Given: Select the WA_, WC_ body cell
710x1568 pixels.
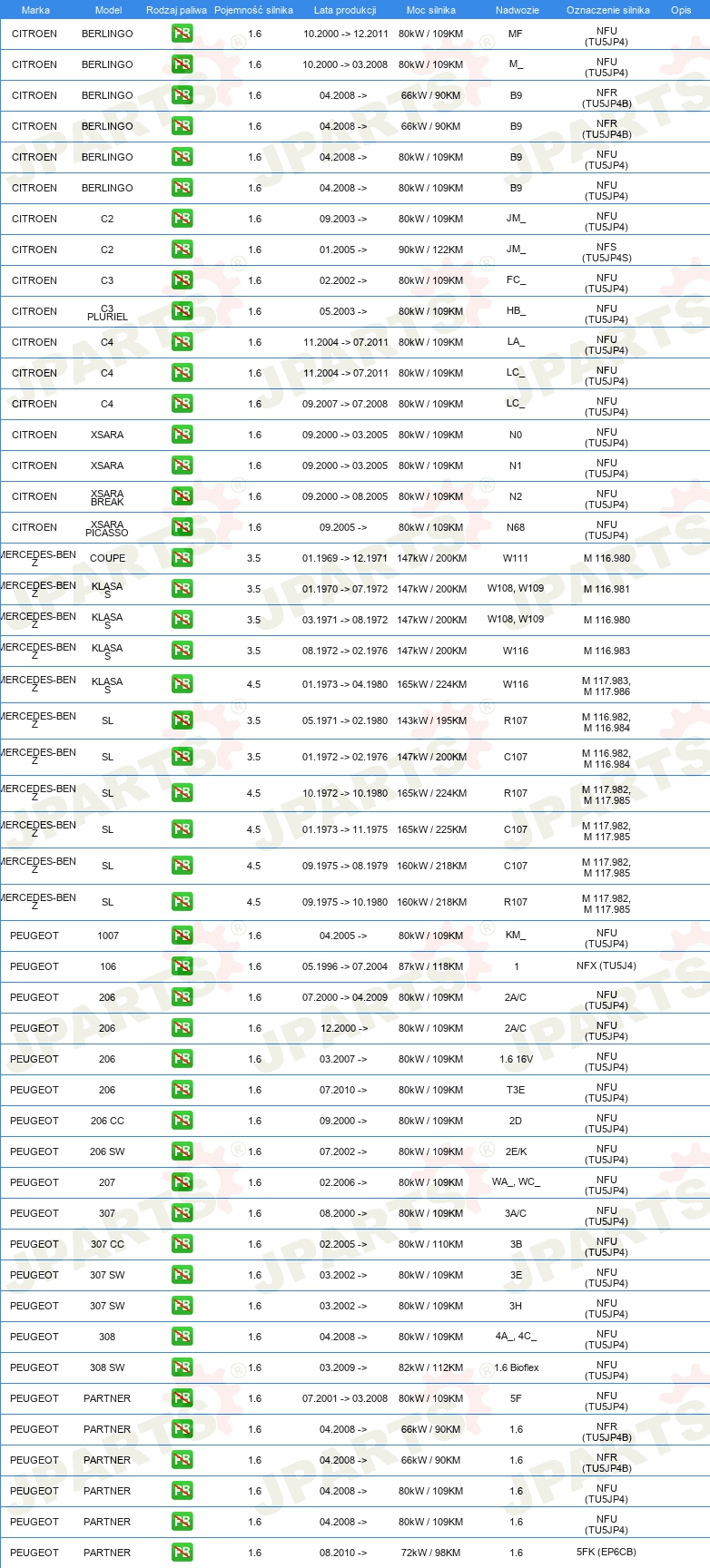Looking at the screenshot, I should tap(516, 1182).
